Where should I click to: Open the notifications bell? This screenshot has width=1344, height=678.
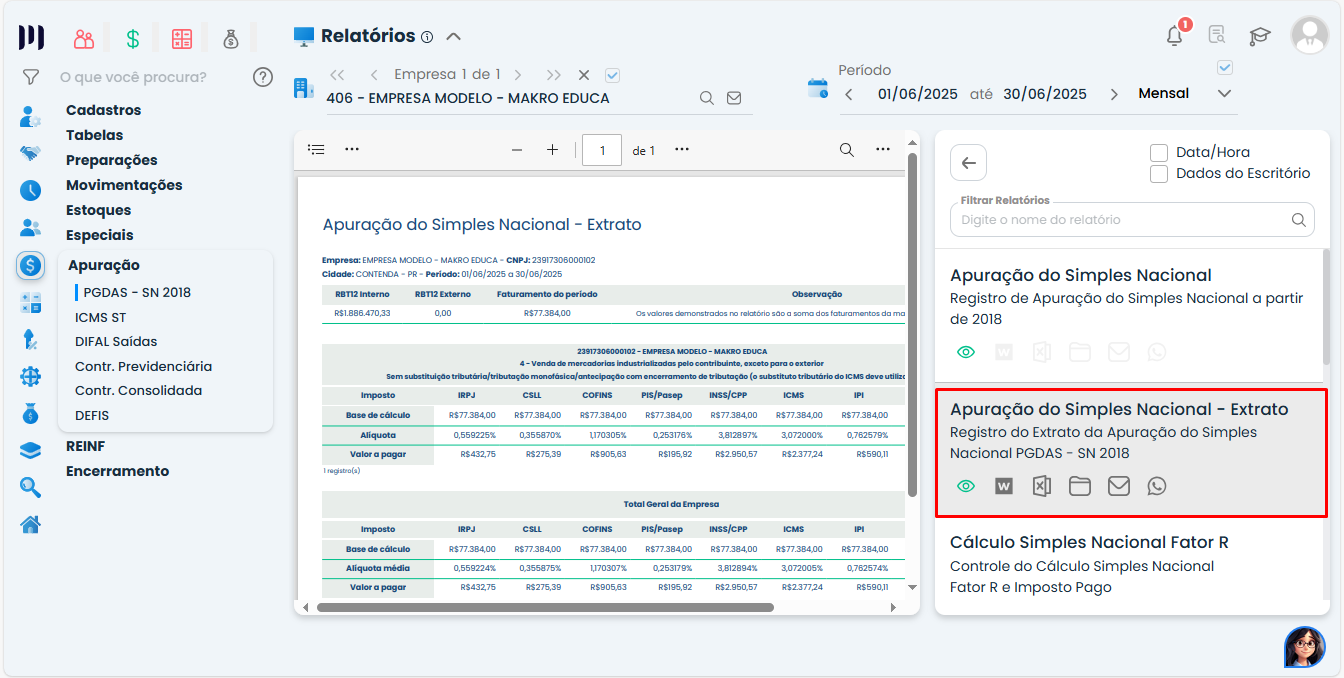point(1175,36)
